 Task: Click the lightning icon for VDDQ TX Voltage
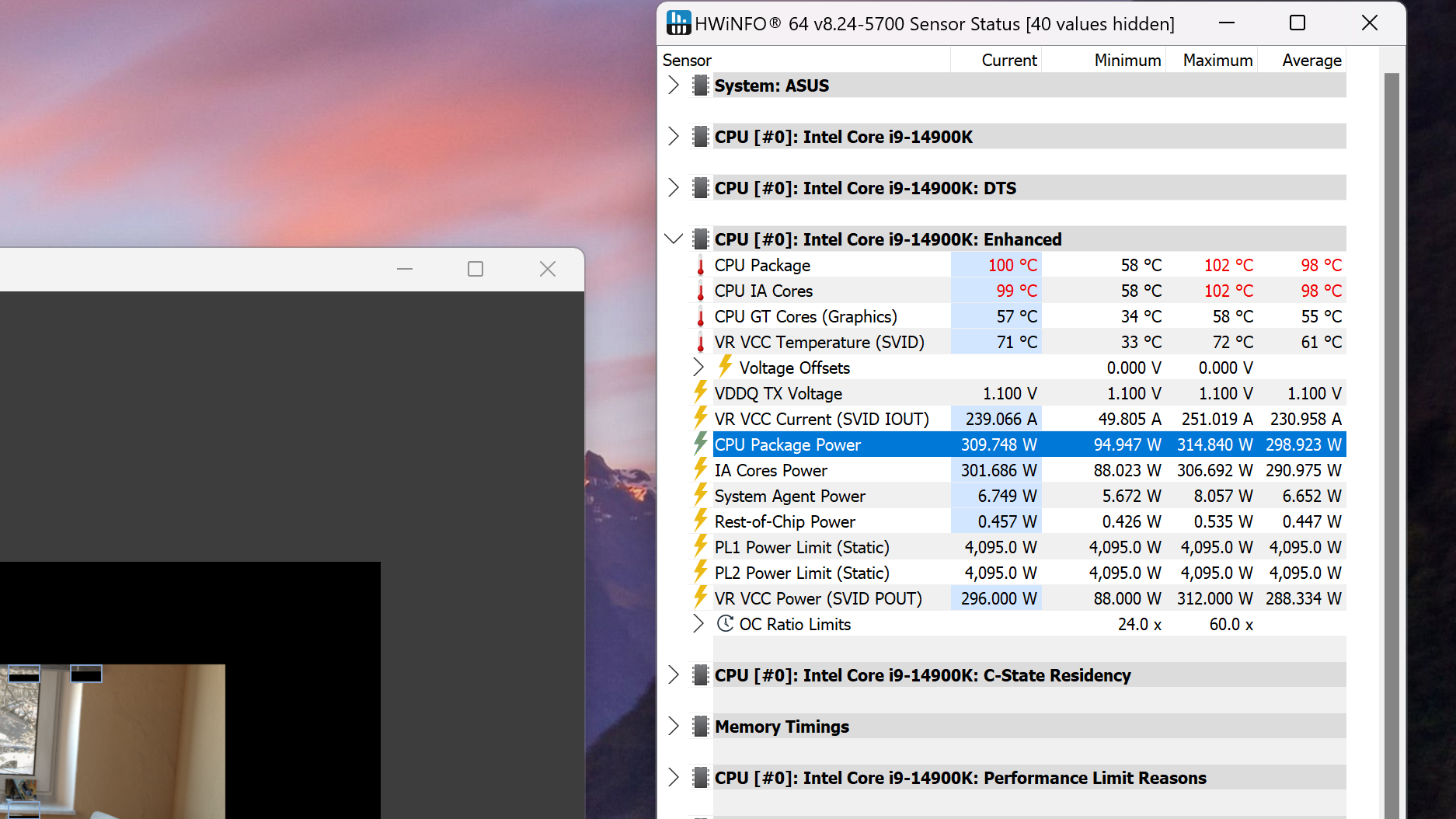(701, 392)
